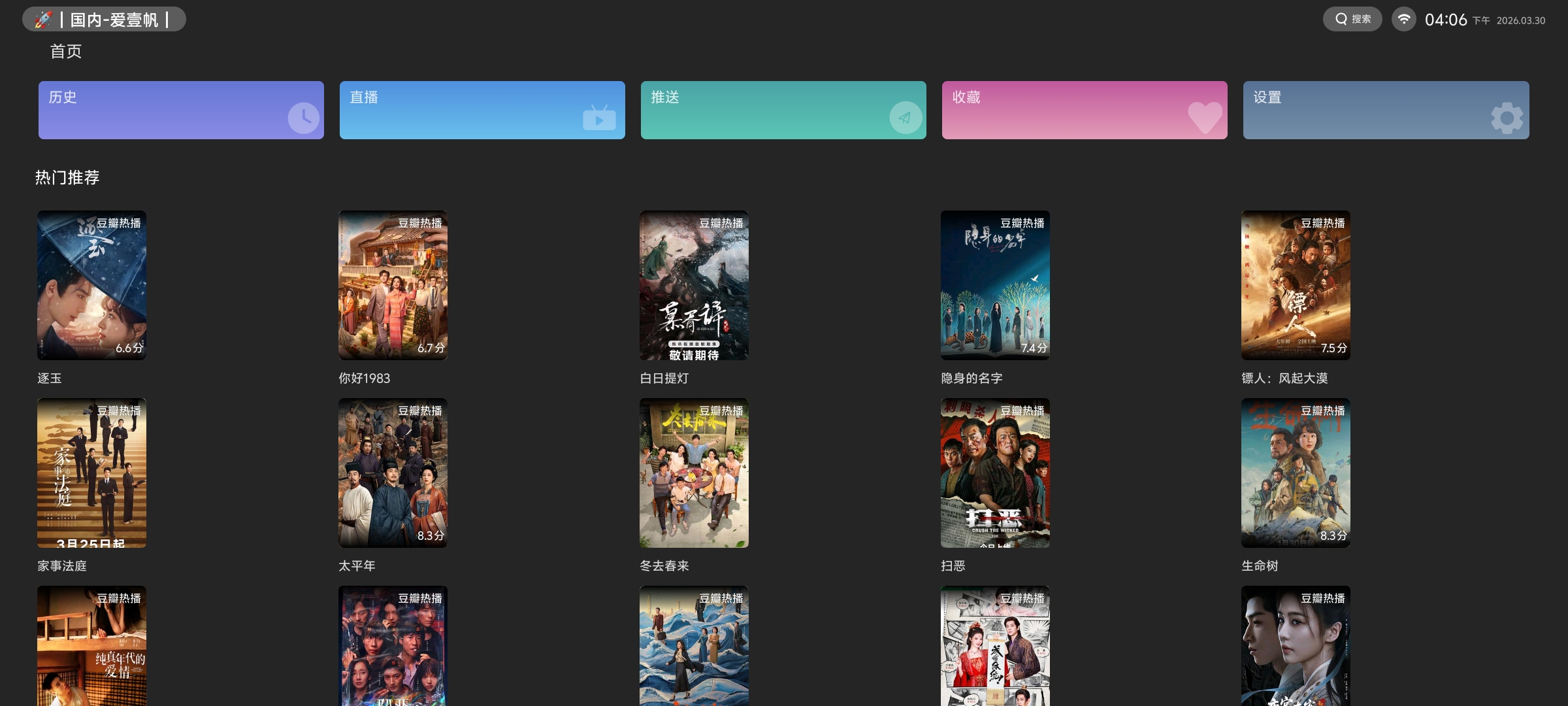1568x706 pixels.
Task: Select the 直播 live TV icon
Action: click(600, 118)
